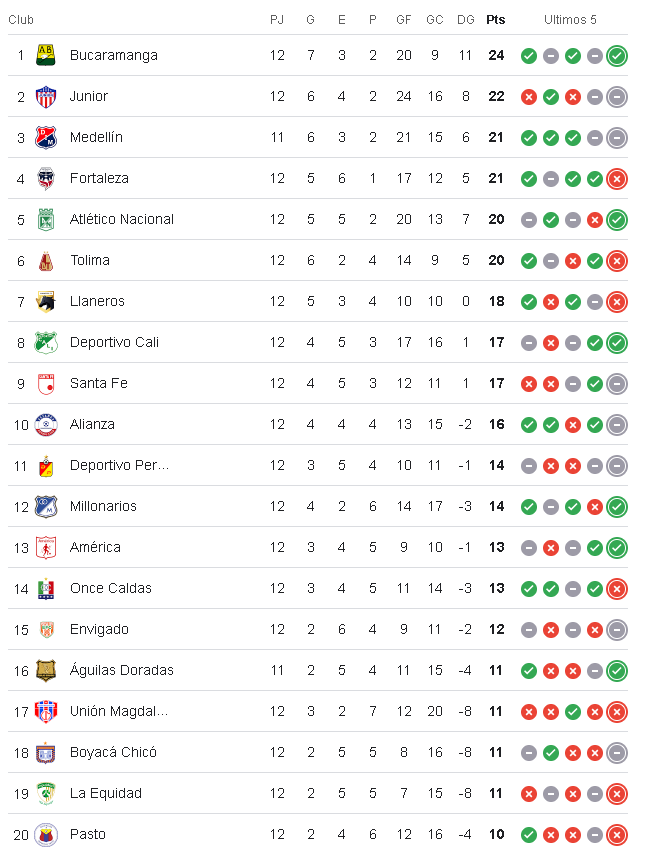
Task: Open the Fortaleza team link
Action: click(99, 178)
